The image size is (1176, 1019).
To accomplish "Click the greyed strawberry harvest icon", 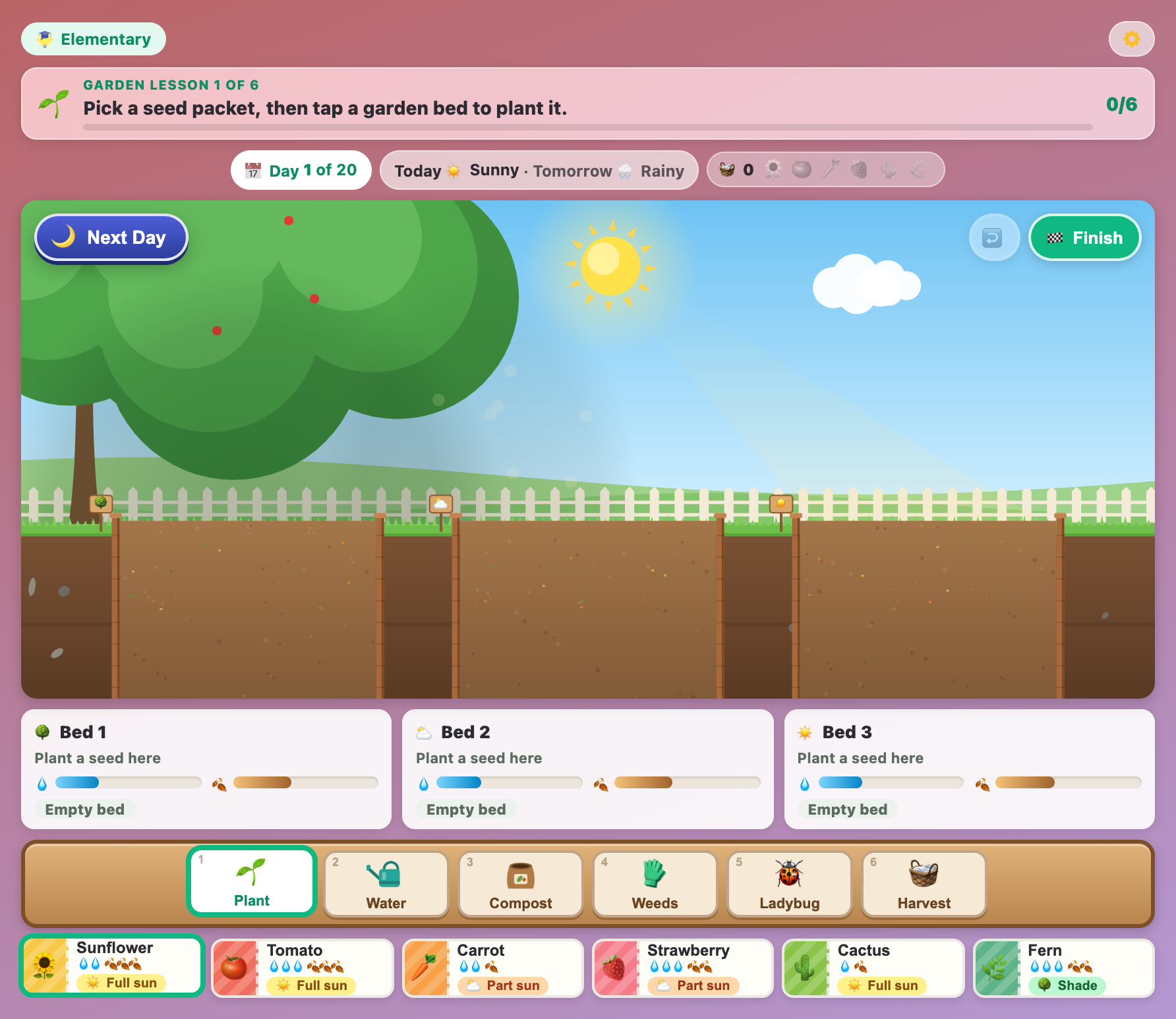I will tap(859, 170).
